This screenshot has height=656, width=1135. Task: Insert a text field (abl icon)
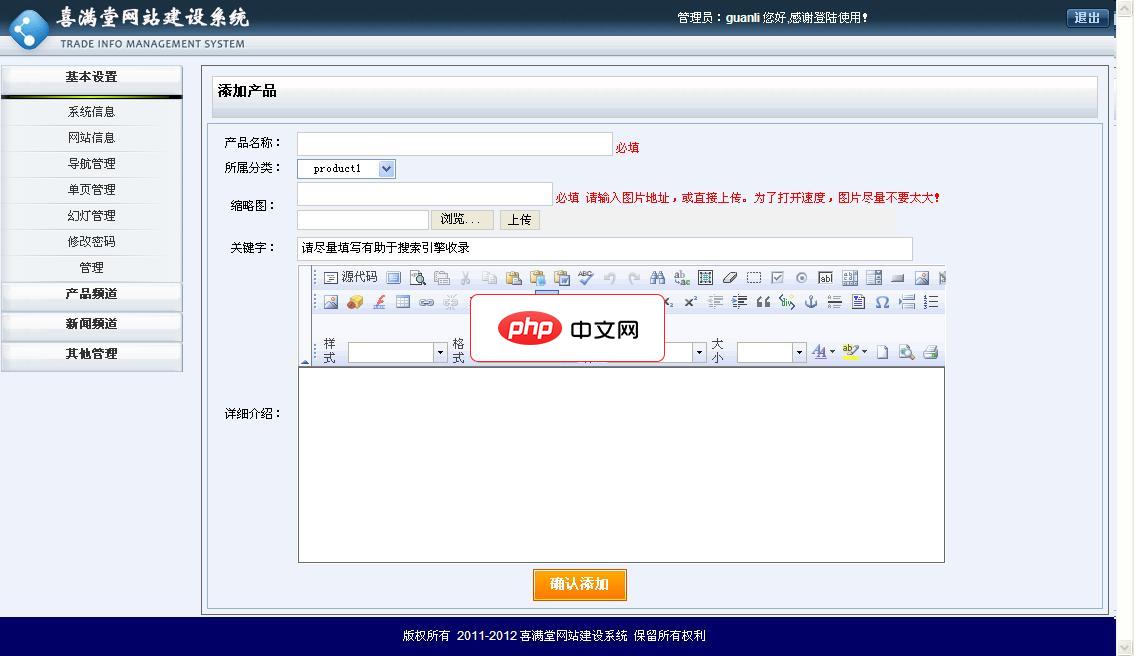click(x=825, y=277)
